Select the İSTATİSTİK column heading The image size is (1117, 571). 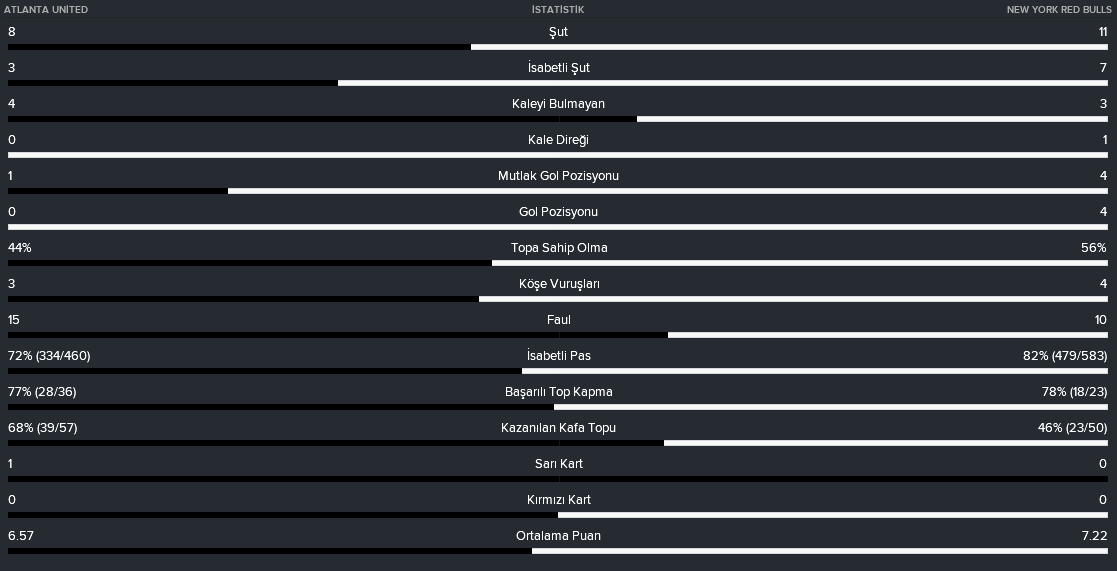pos(558,10)
